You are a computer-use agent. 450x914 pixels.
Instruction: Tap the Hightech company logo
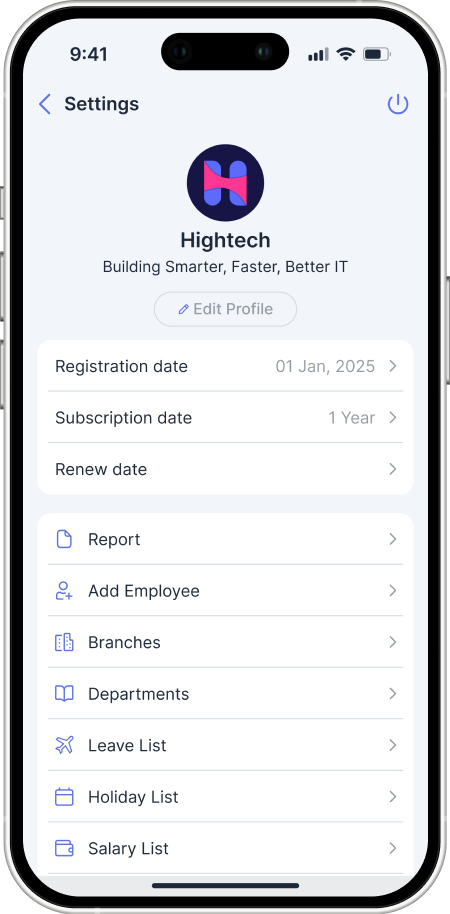point(226,183)
